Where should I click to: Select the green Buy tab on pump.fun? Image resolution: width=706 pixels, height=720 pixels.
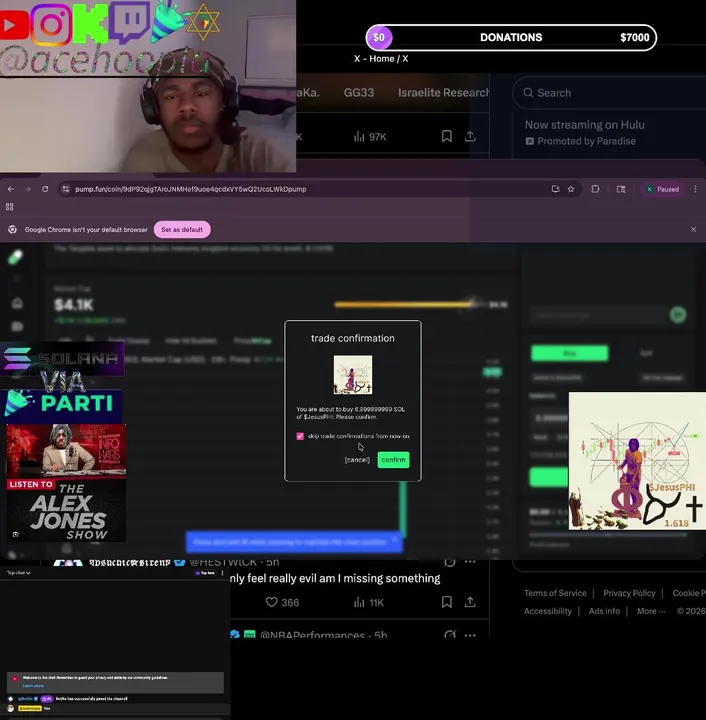coord(570,353)
